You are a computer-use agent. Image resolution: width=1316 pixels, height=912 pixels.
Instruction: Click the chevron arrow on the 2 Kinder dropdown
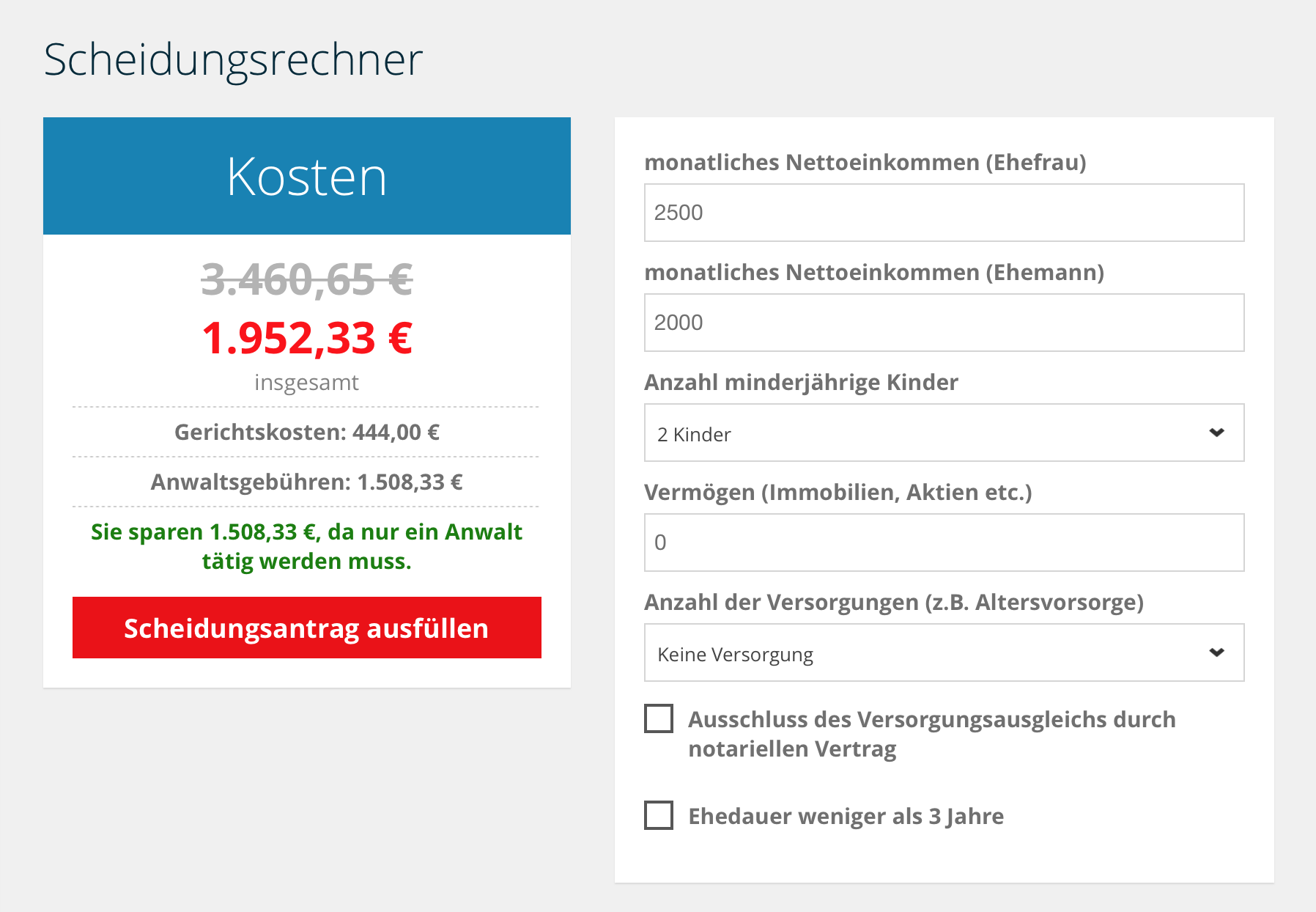(1216, 433)
